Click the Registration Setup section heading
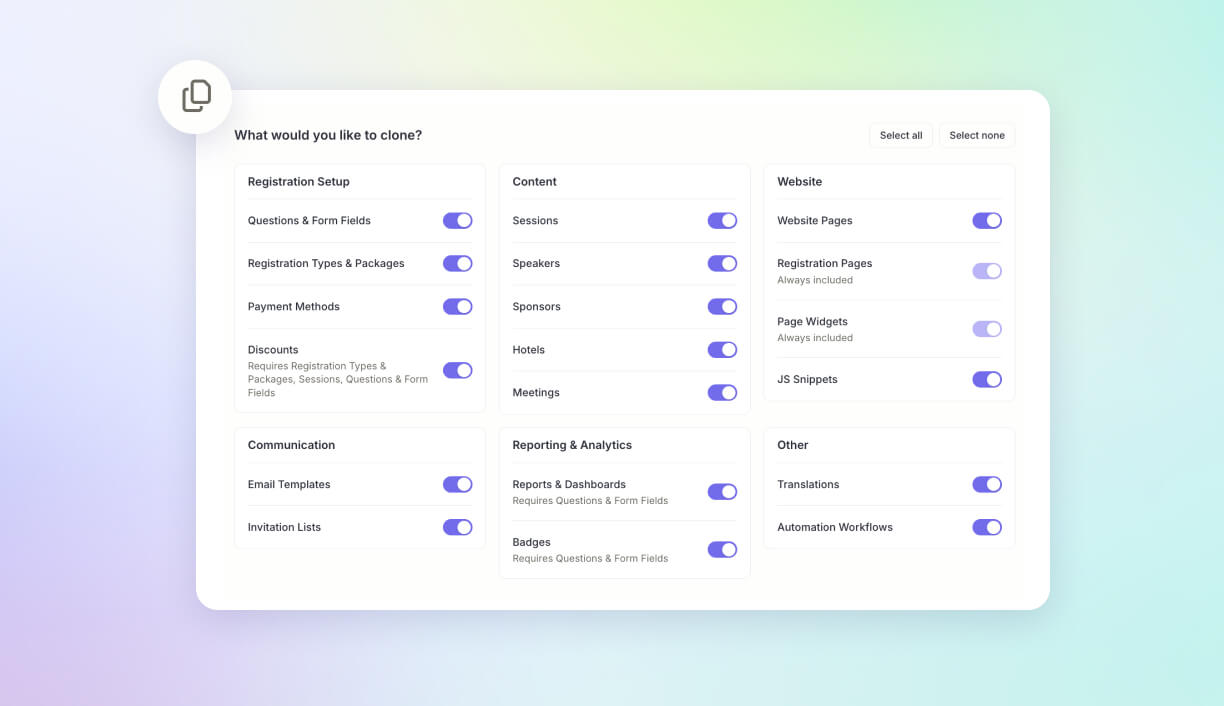1224x706 pixels. tap(299, 182)
